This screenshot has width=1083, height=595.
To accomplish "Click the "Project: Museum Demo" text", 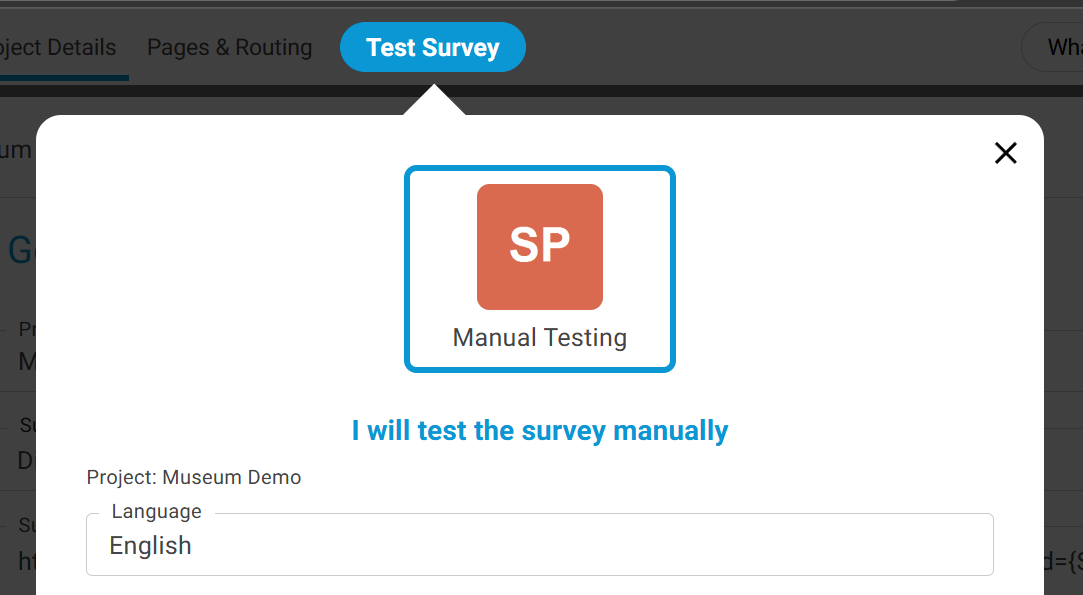I will click(194, 477).
